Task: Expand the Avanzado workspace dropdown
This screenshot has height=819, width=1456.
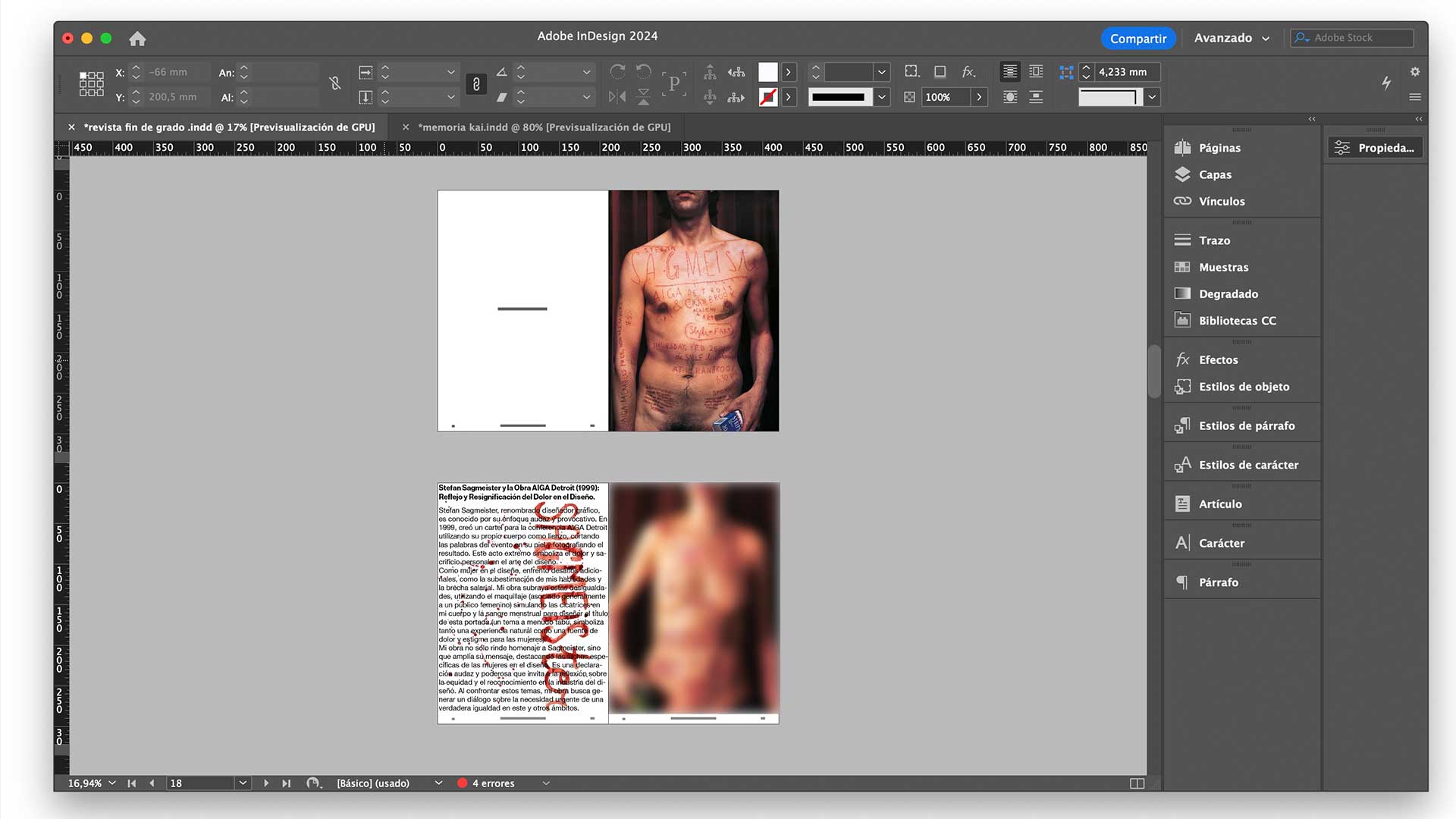Action: click(1232, 38)
